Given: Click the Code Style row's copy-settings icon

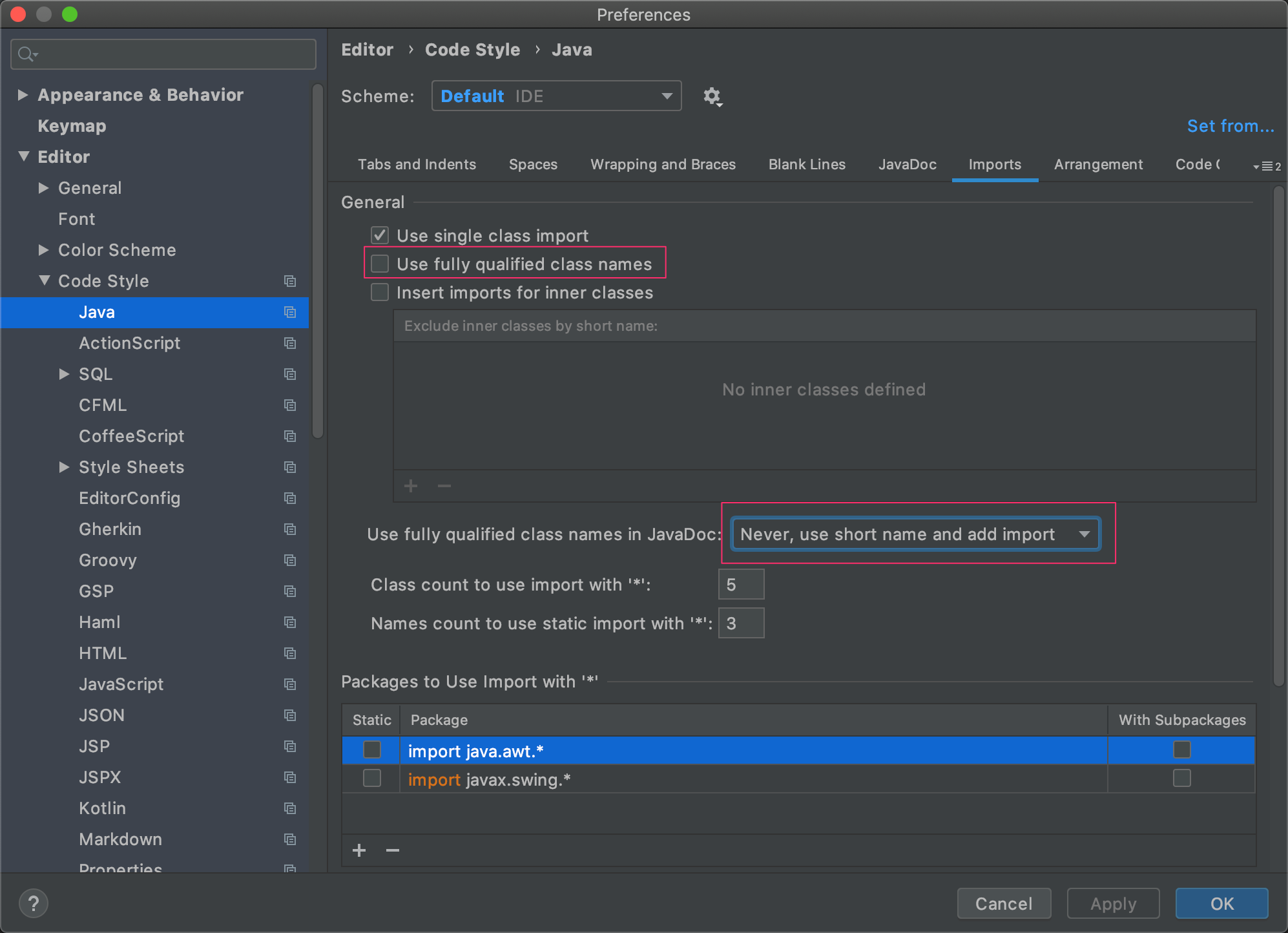Looking at the screenshot, I should [290, 281].
